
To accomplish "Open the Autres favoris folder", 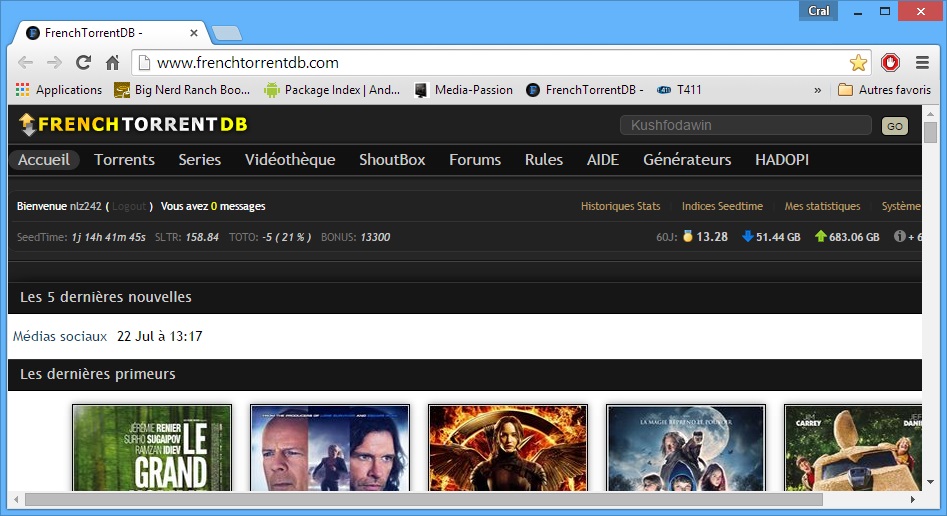I will pyautogui.click(x=885, y=90).
